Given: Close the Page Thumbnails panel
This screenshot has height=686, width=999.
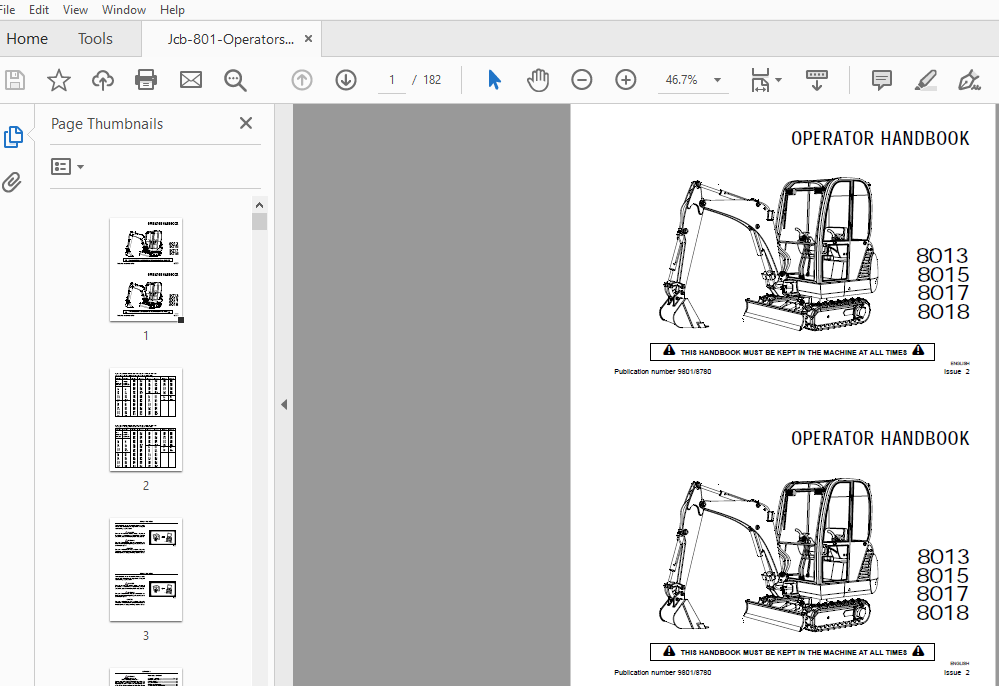Looking at the screenshot, I should pyautogui.click(x=246, y=123).
